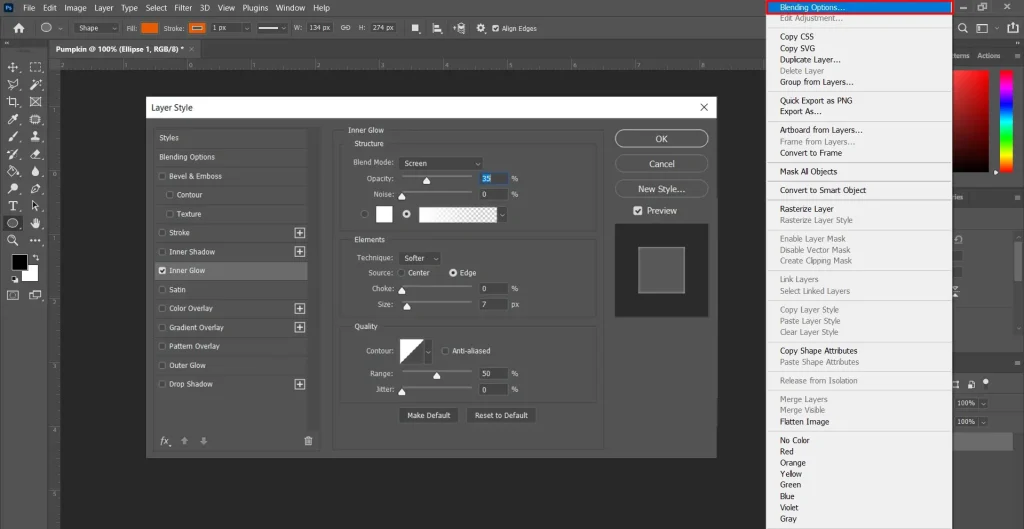Select the Polygonal Lasso tool
This screenshot has width=1024, height=529.
(x=12, y=84)
